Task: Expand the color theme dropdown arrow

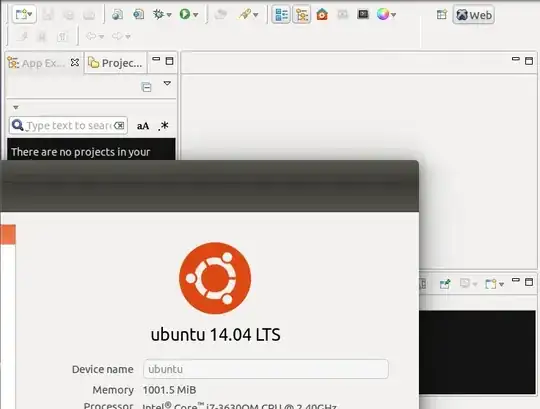Action: [393, 15]
